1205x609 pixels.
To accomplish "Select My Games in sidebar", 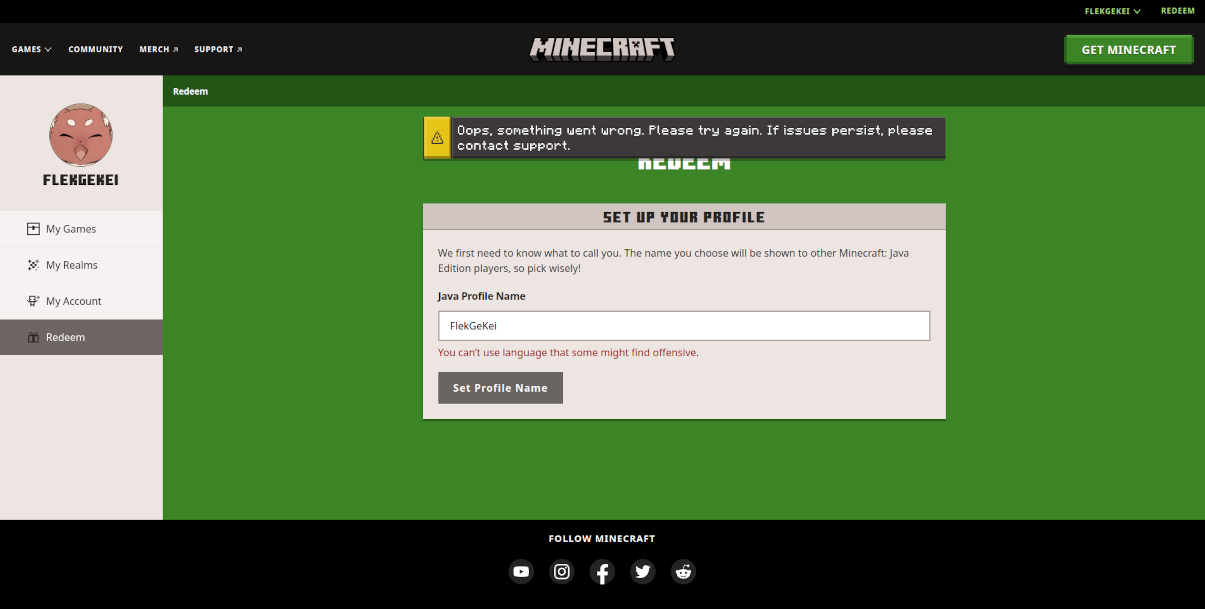I will [x=71, y=229].
